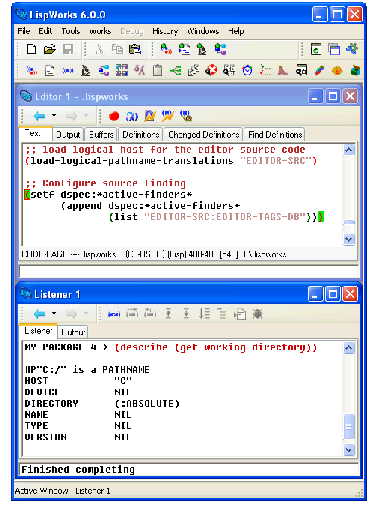Click the red breakpoint circle in Editor toolbar
This screenshot has width=379, height=505.
pos(114,116)
